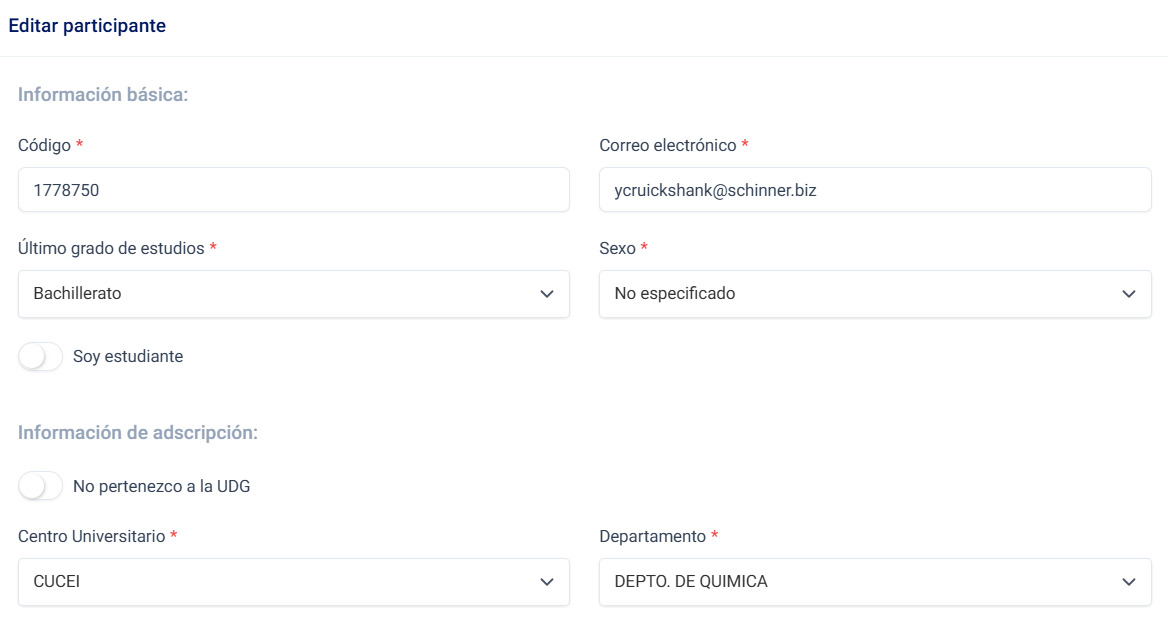This screenshot has height=619, width=1168.
Task: Click the Correo electrónico field label
Action: coord(668,145)
